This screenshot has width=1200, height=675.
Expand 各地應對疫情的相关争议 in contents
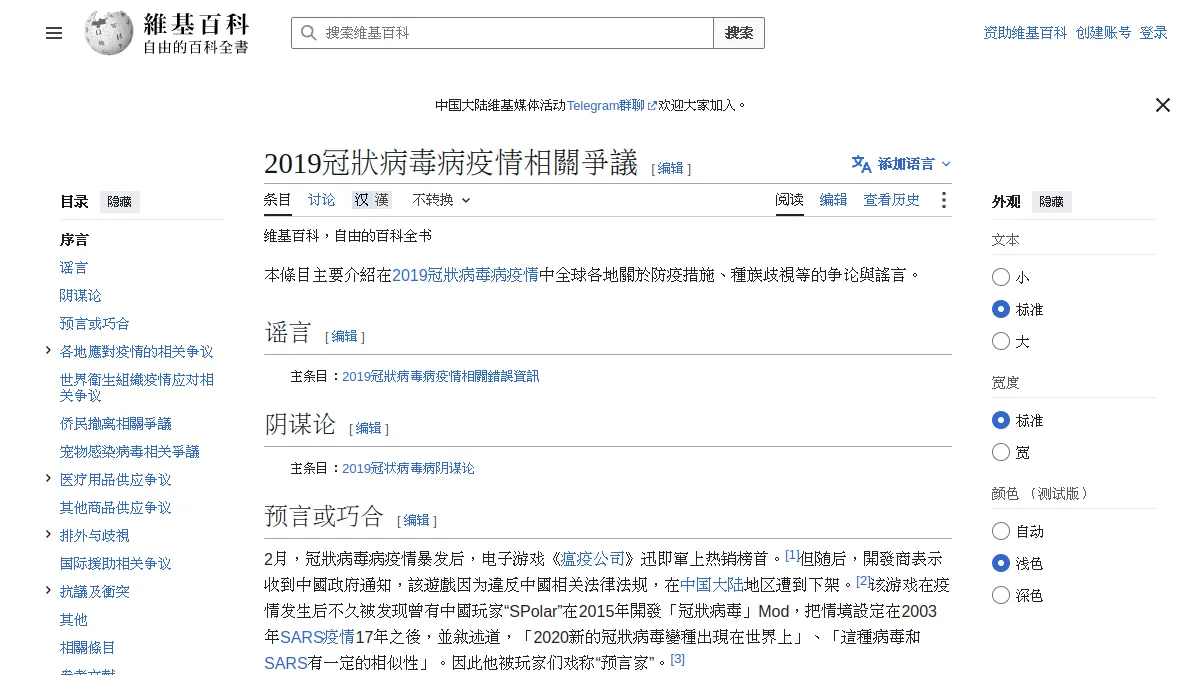point(48,351)
